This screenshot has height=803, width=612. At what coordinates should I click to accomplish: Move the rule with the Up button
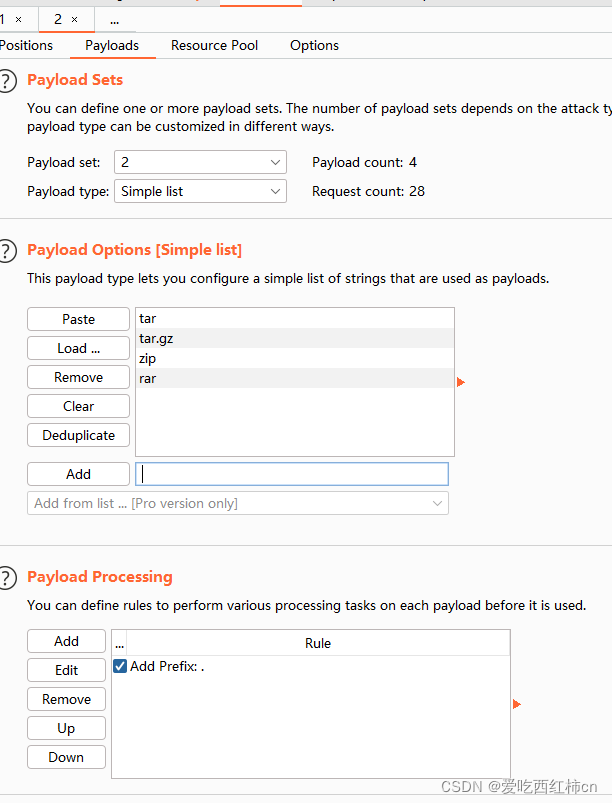tap(66, 728)
